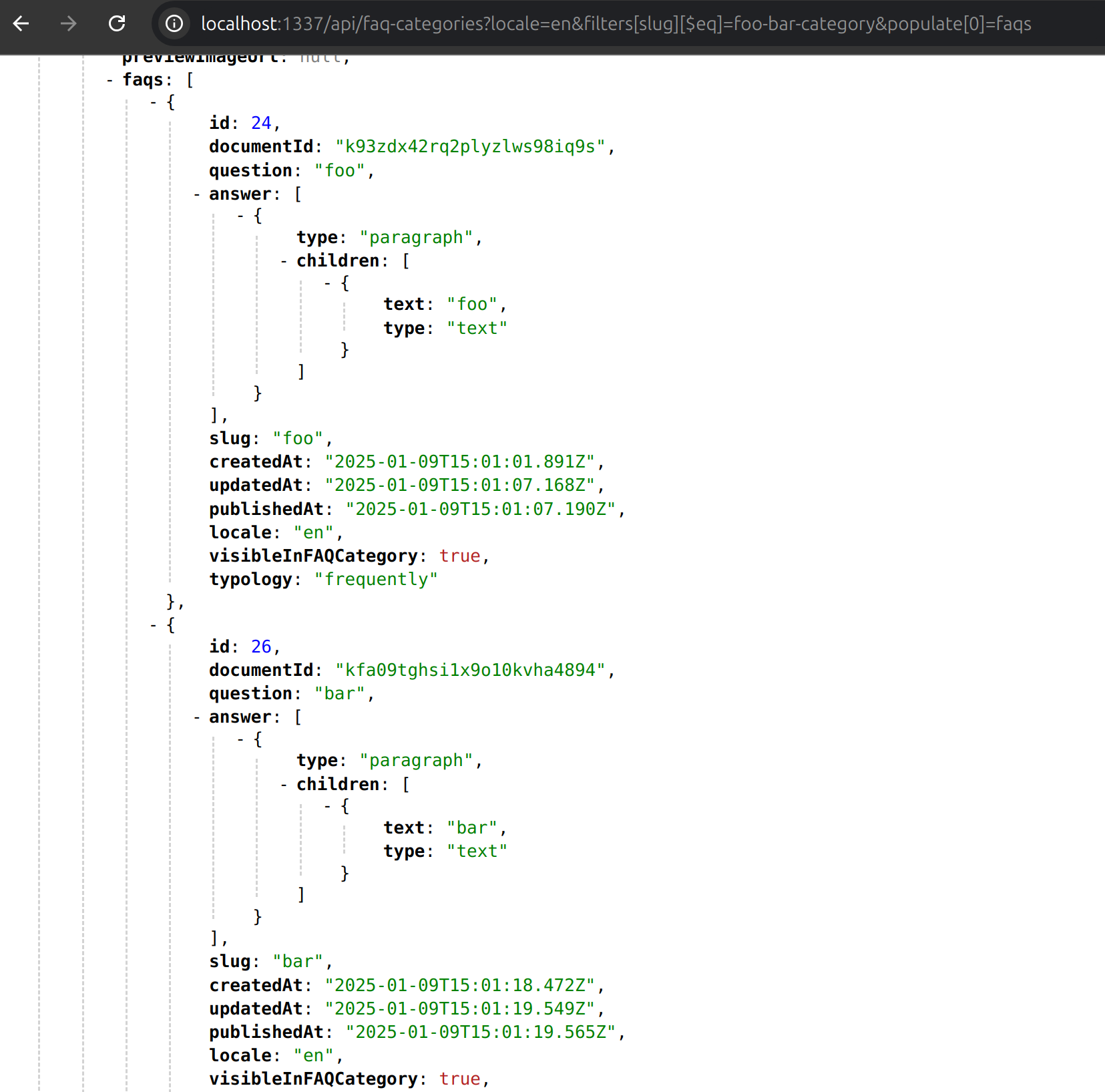Reload the API response page
1105x1092 pixels.
[x=117, y=24]
